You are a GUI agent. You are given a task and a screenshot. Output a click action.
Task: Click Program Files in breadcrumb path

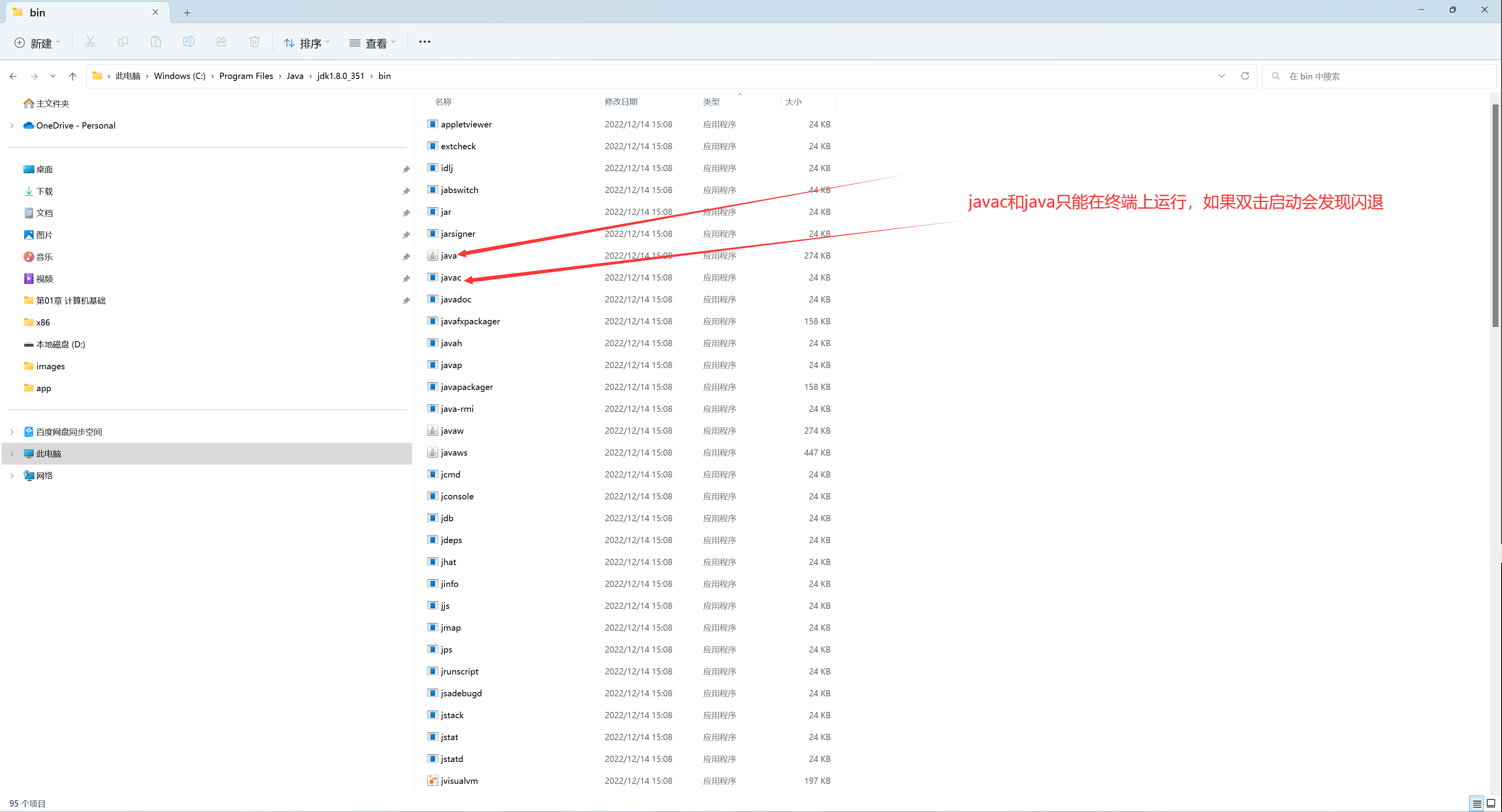(246, 76)
